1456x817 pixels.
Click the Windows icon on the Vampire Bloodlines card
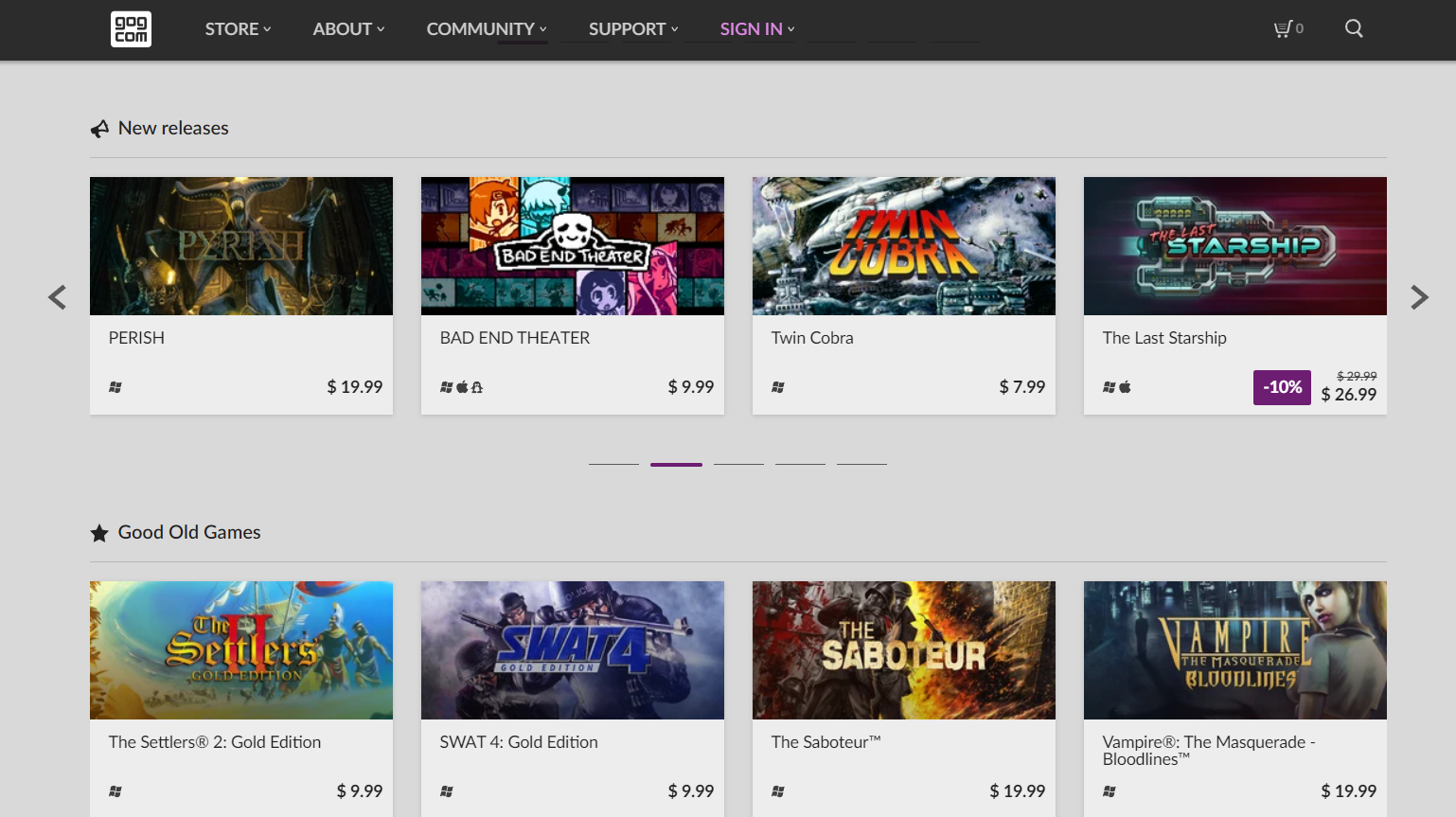[1110, 791]
